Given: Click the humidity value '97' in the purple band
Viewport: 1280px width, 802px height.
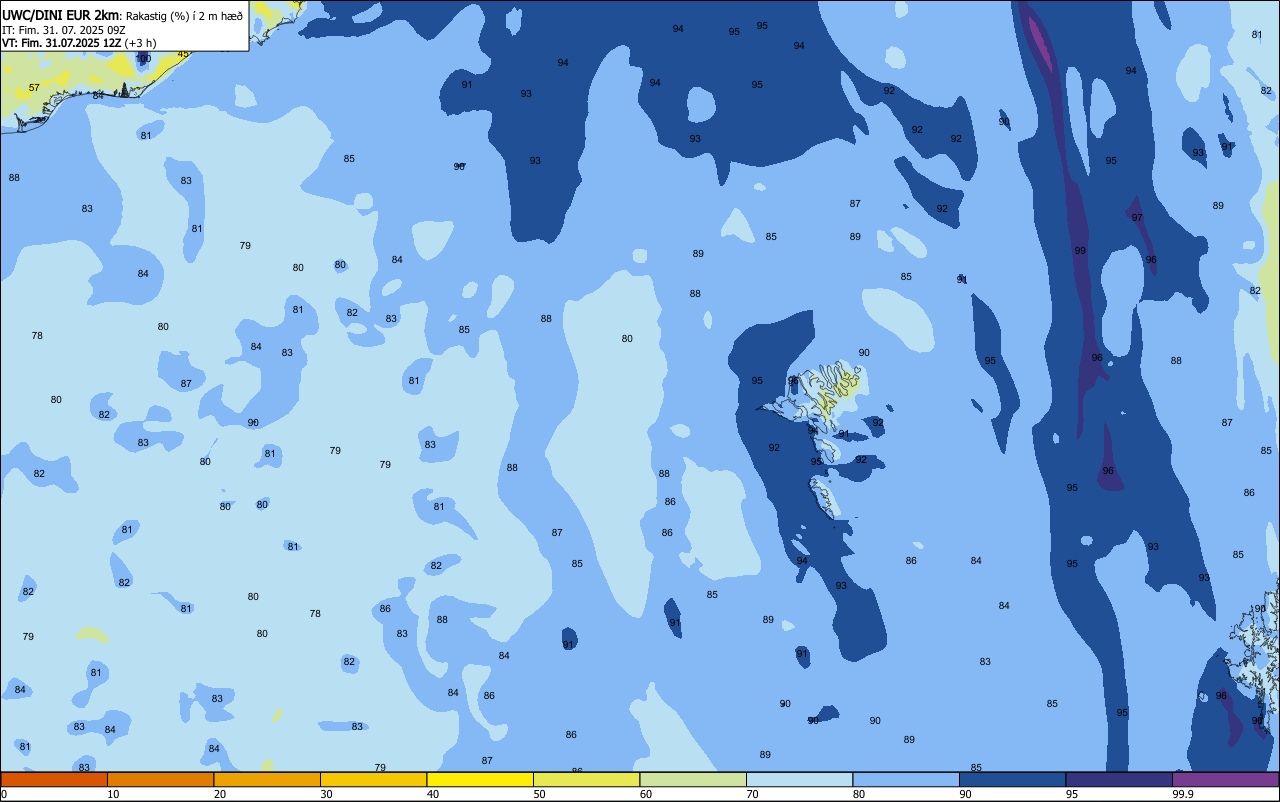Looking at the screenshot, I should click(x=1137, y=218).
